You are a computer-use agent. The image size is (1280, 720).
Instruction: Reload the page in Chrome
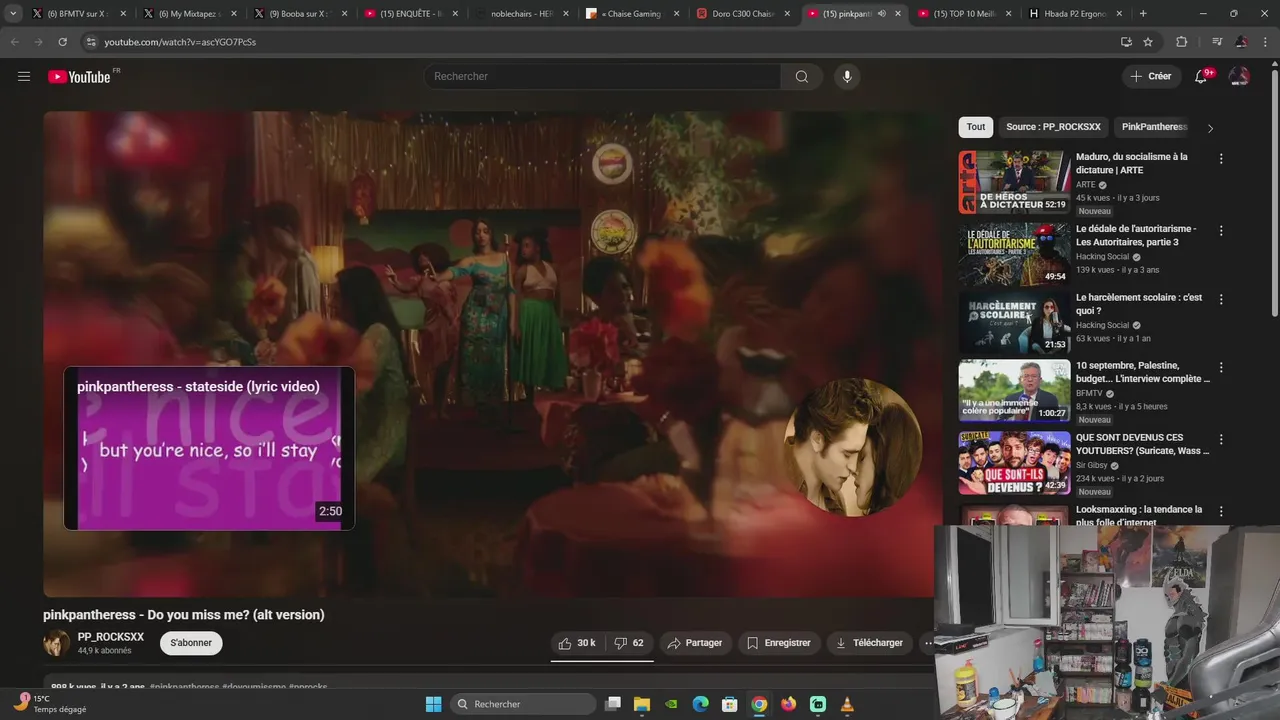62,42
